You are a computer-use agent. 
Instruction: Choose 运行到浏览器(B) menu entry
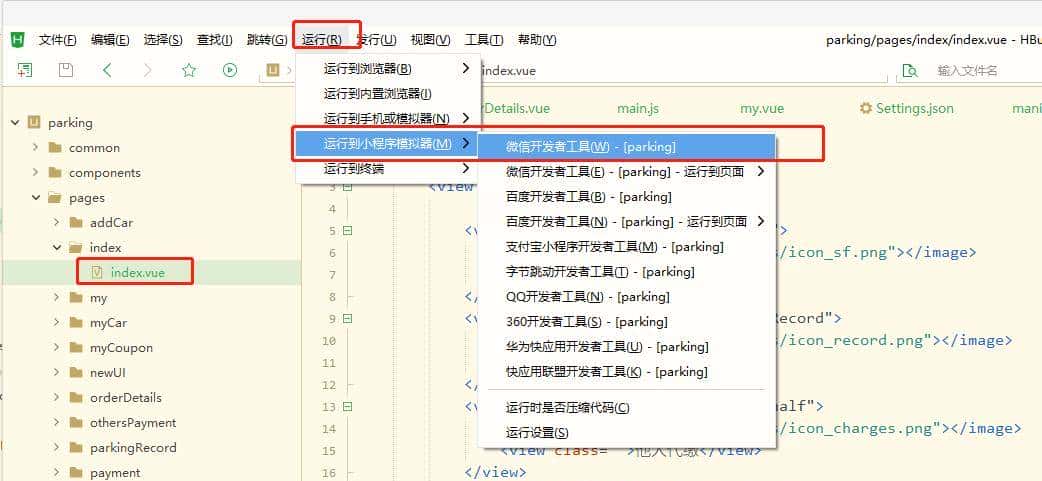pos(388,68)
